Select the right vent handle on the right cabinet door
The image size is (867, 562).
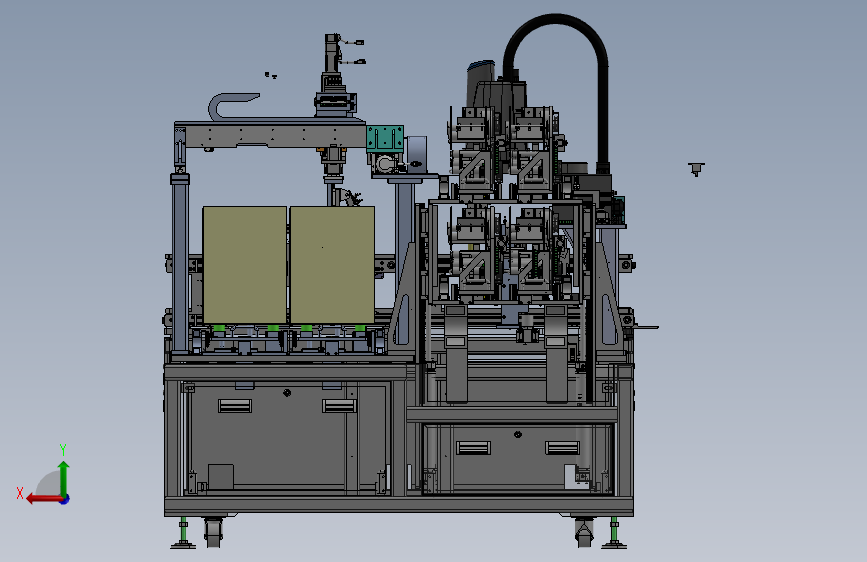(563, 447)
